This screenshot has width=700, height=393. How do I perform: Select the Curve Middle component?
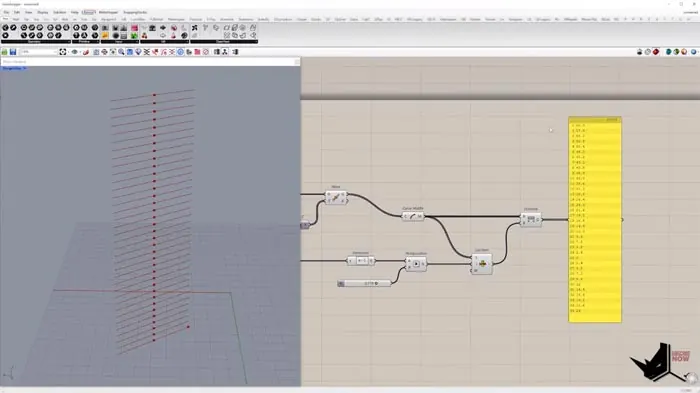pyautogui.click(x=413, y=216)
